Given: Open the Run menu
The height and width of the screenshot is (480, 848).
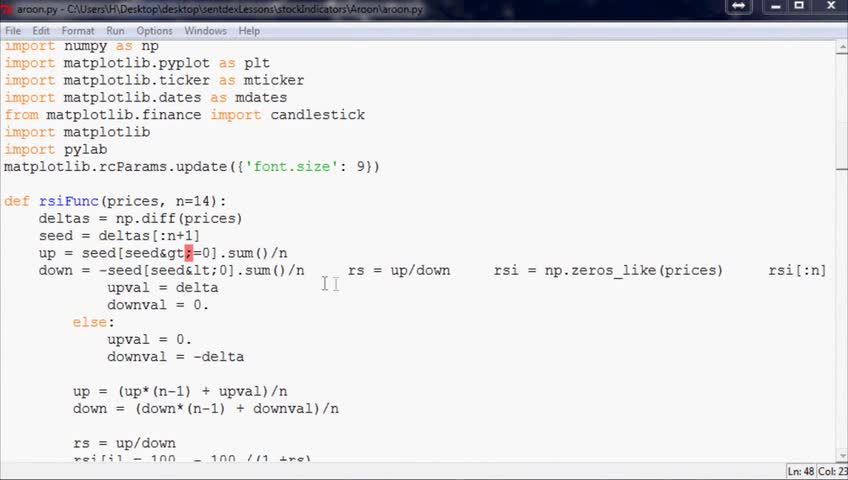Looking at the screenshot, I should [115, 31].
